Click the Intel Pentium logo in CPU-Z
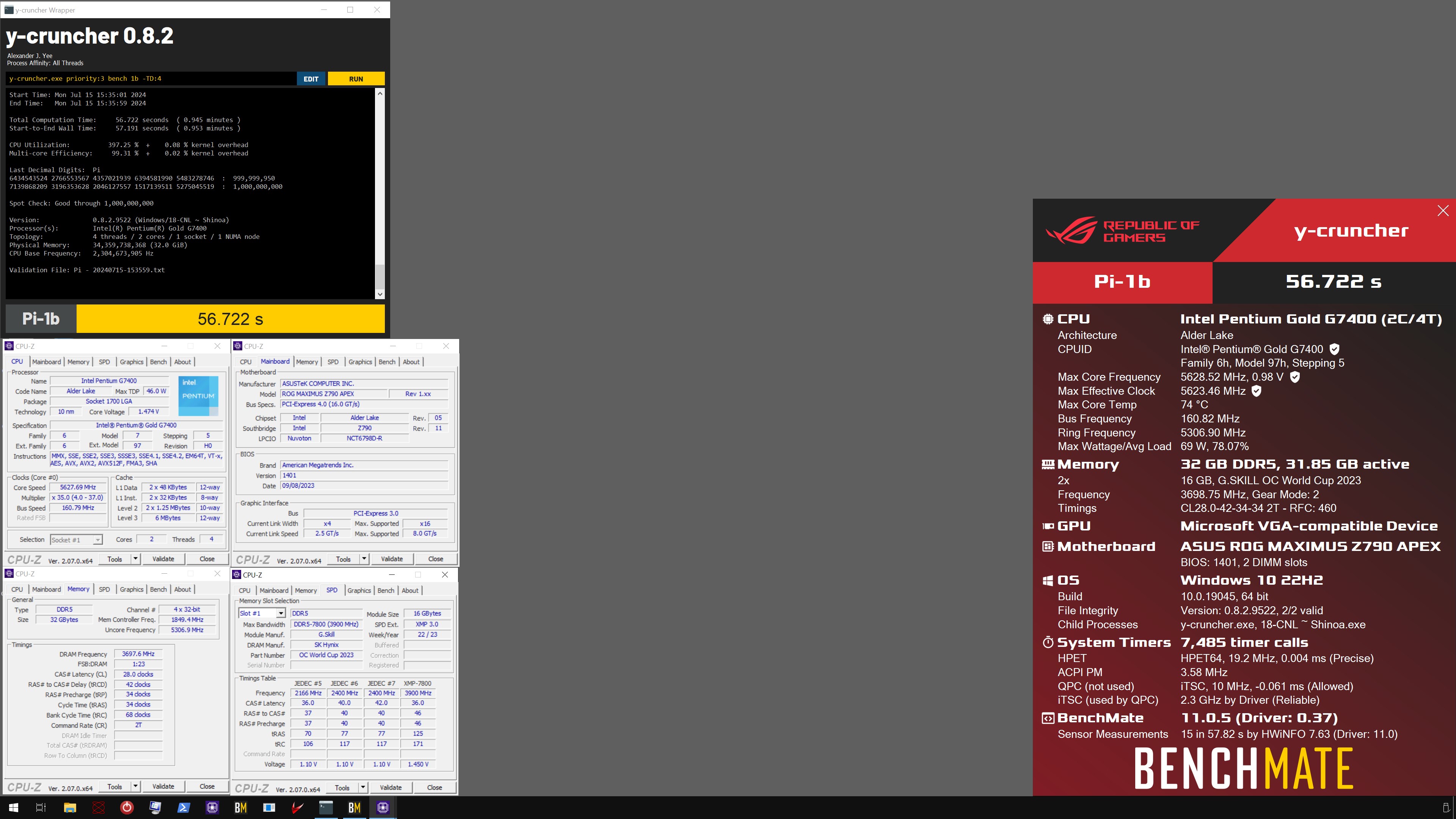The height and width of the screenshot is (819, 1456). click(198, 396)
